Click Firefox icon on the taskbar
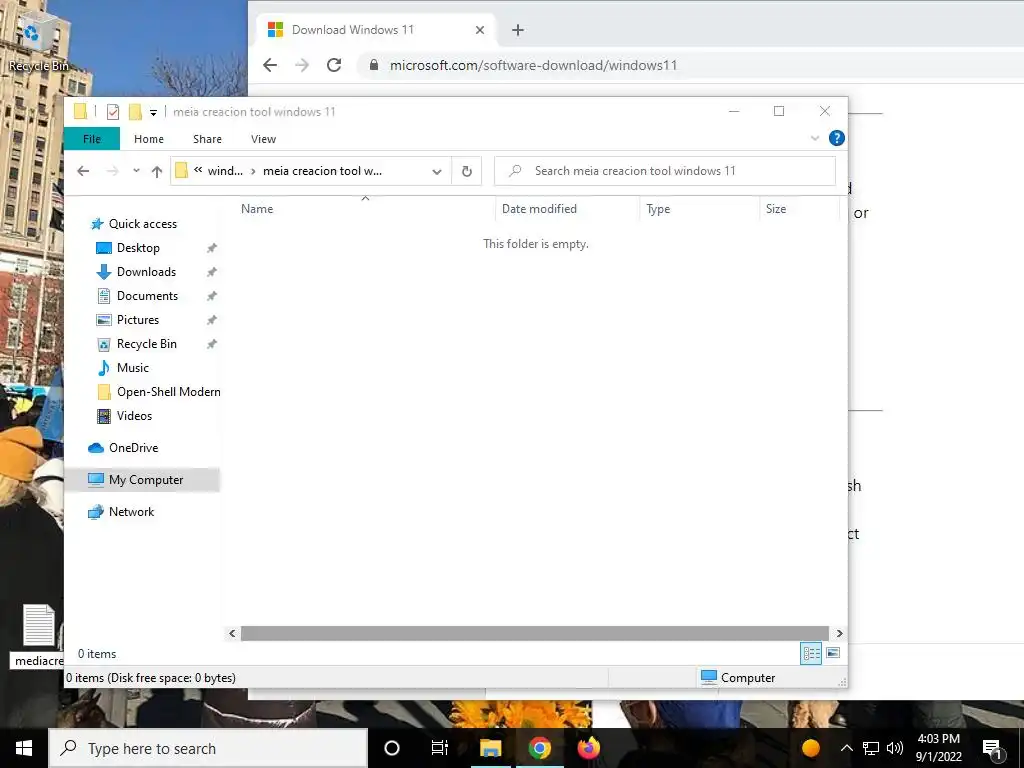1024x768 pixels. (x=588, y=748)
